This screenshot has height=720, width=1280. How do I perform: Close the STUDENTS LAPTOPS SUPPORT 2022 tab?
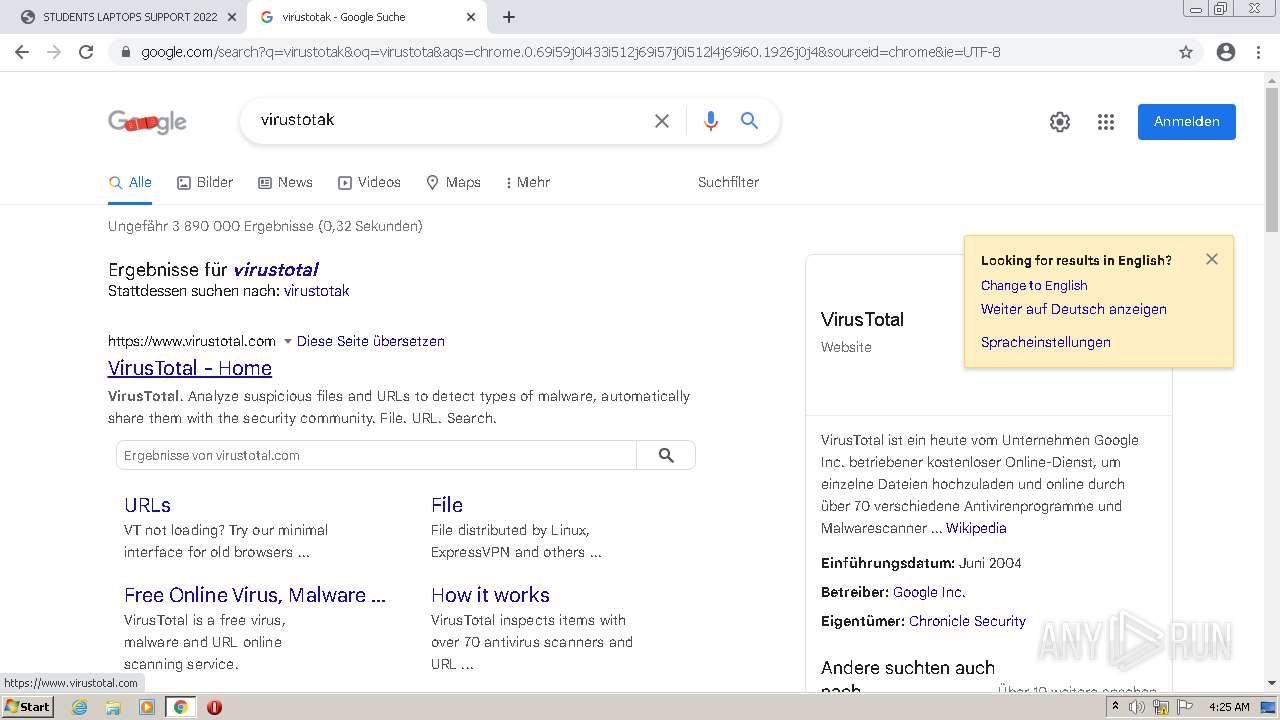[x=231, y=17]
